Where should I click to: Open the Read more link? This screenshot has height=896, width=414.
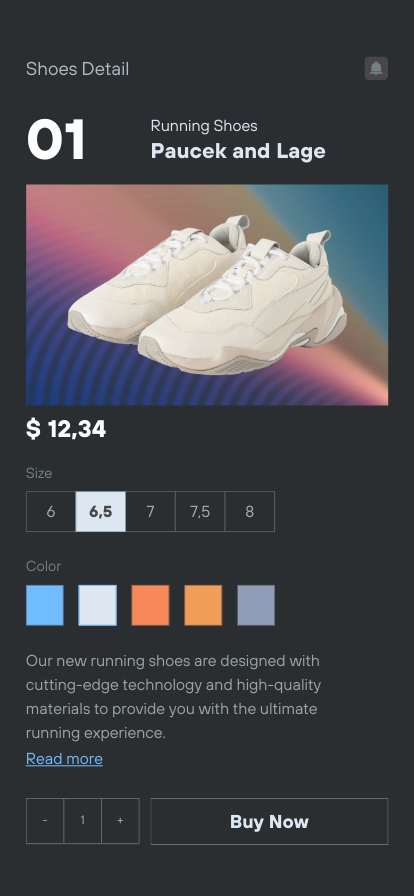(65, 759)
